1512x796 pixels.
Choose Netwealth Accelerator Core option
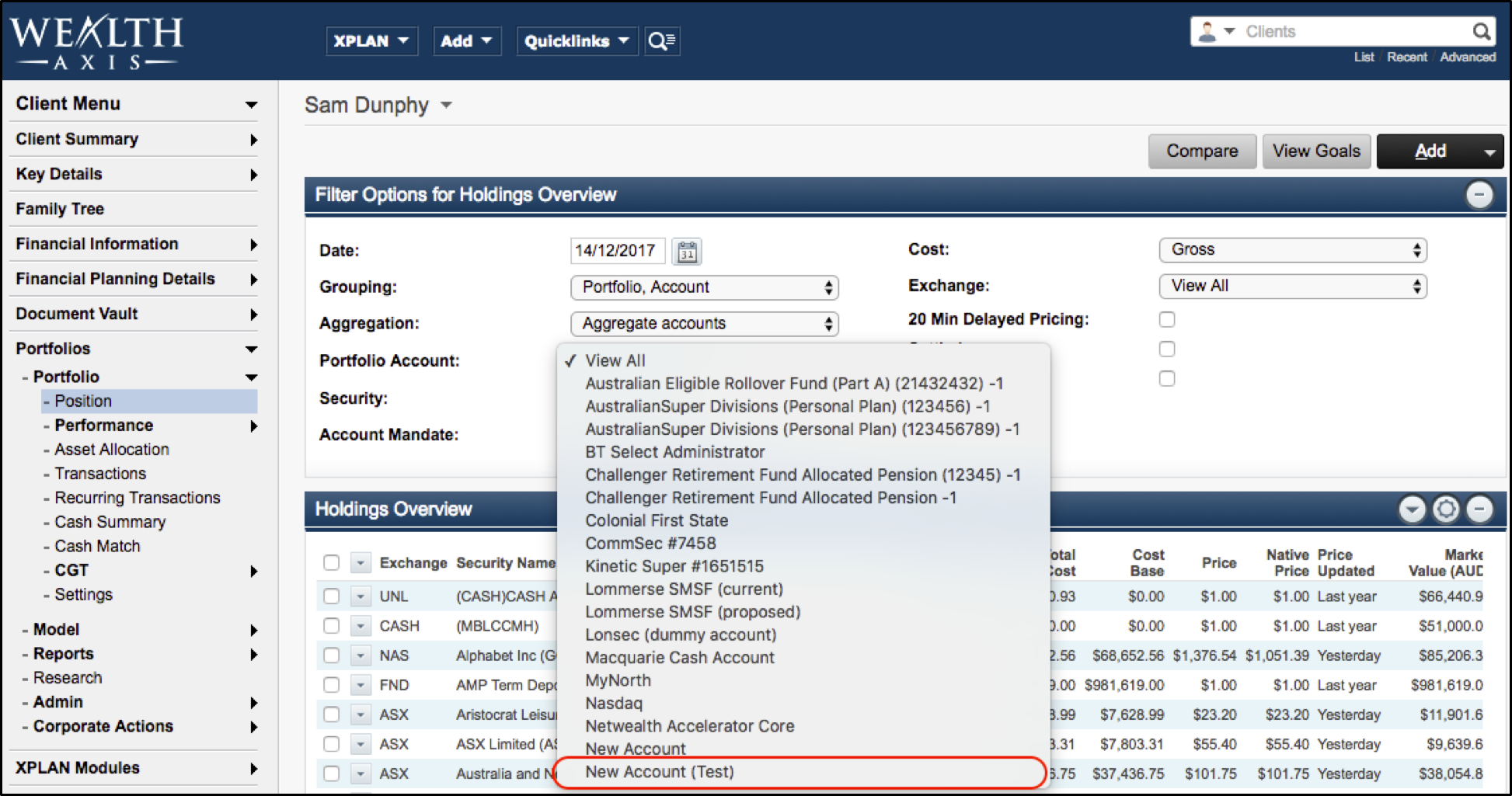point(690,726)
